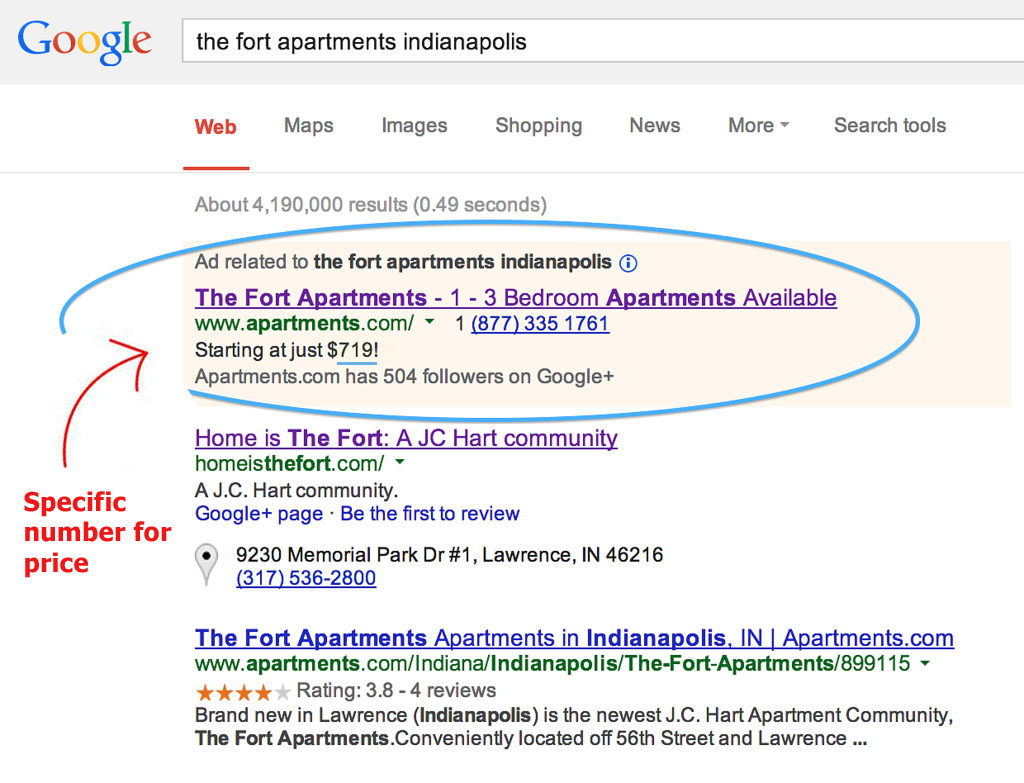
Task: Open Search tools options
Action: click(x=889, y=125)
